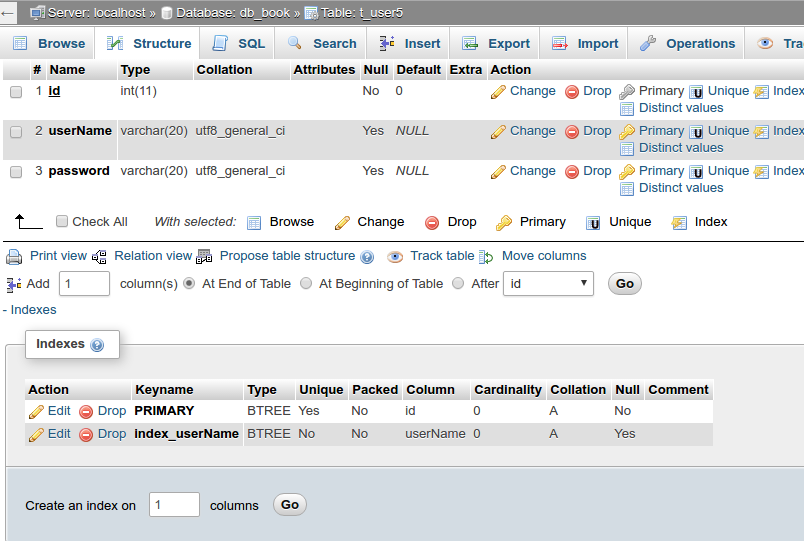Click the Print view printer icon
This screenshot has width=804, height=541.
(x=14, y=256)
